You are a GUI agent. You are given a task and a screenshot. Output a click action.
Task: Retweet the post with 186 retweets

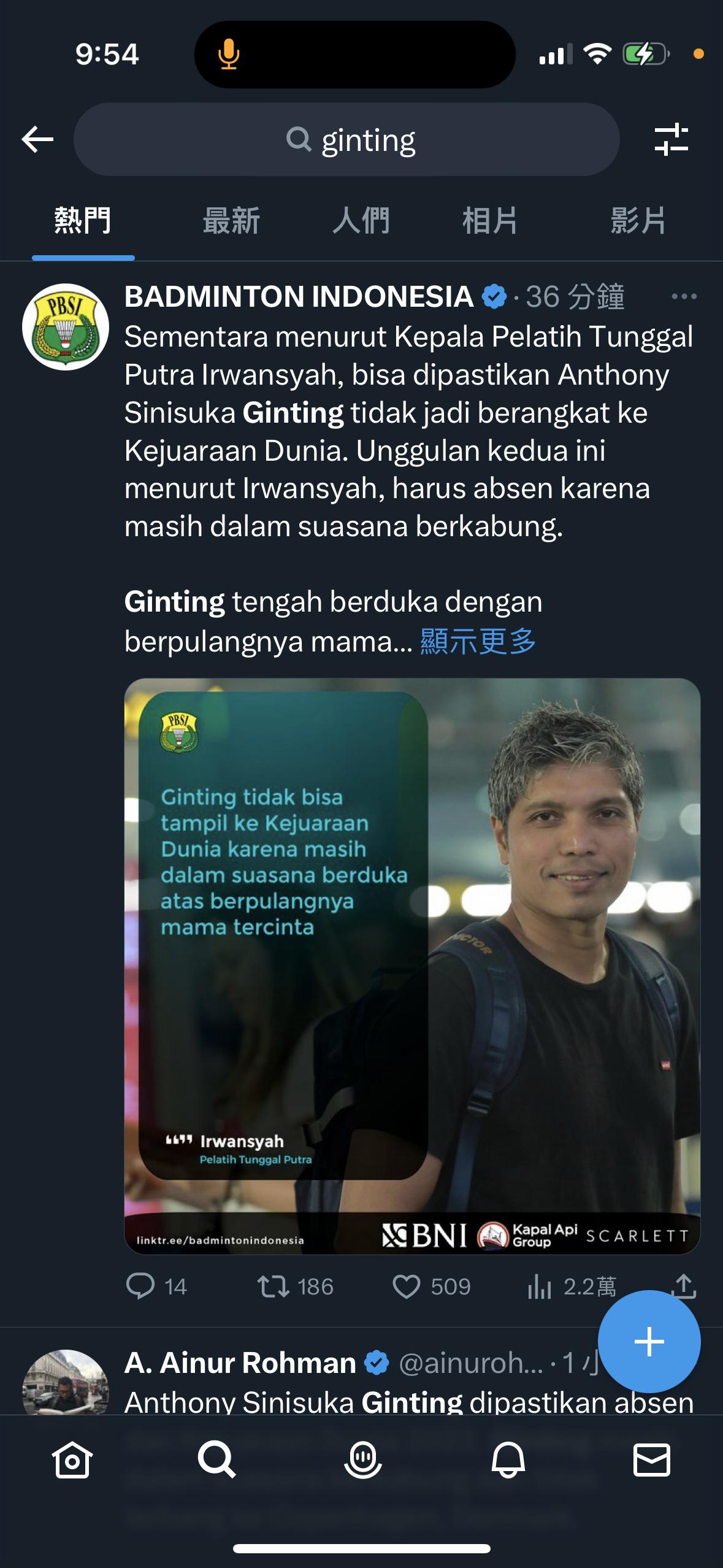296,1286
